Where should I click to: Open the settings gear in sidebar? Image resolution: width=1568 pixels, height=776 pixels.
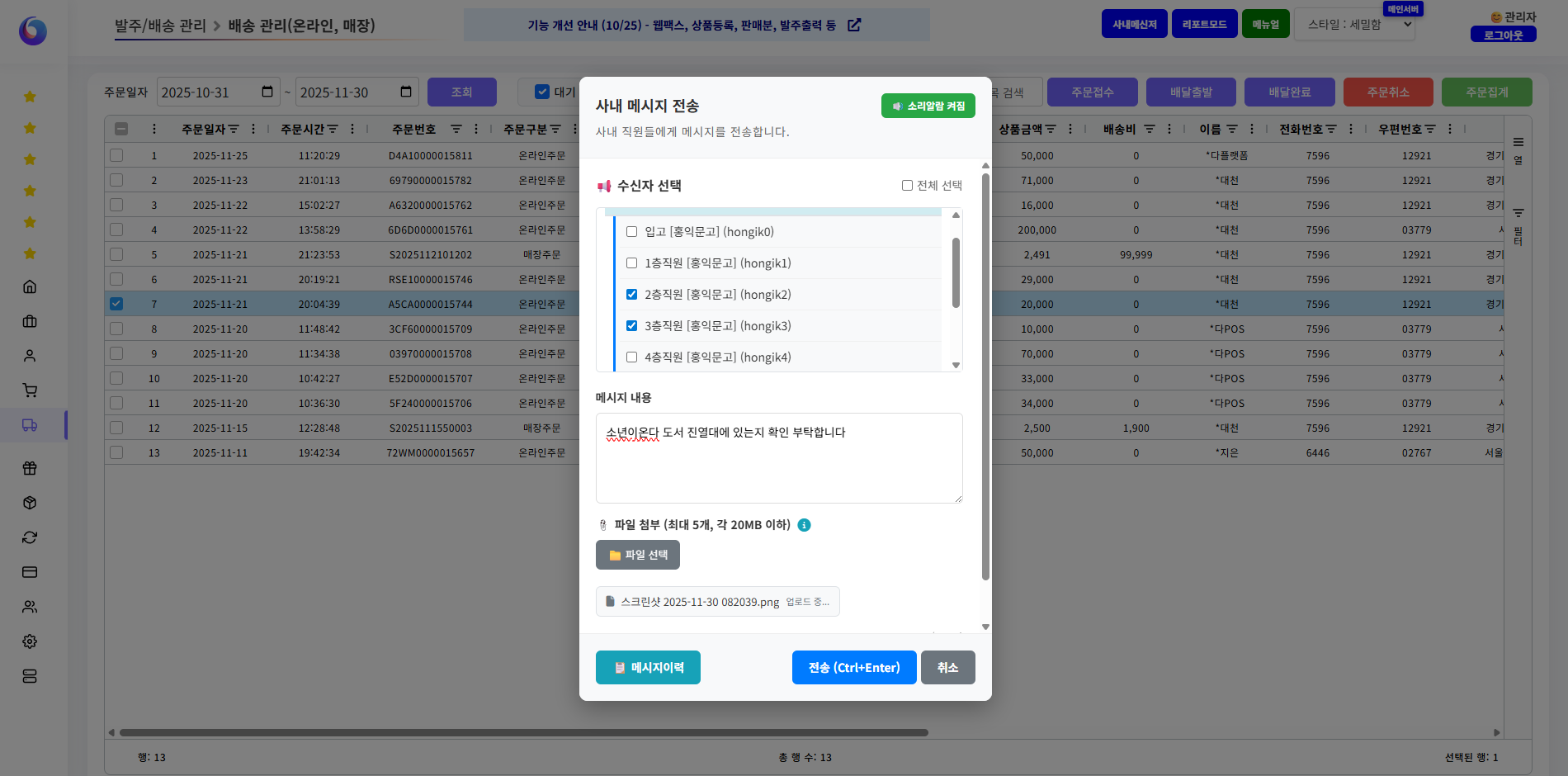(30, 641)
